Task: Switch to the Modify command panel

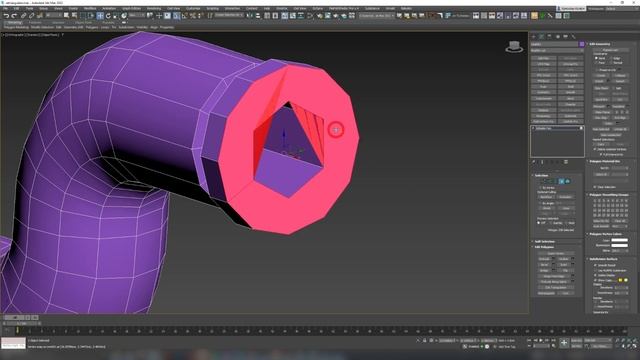Action: (x=542, y=36)
